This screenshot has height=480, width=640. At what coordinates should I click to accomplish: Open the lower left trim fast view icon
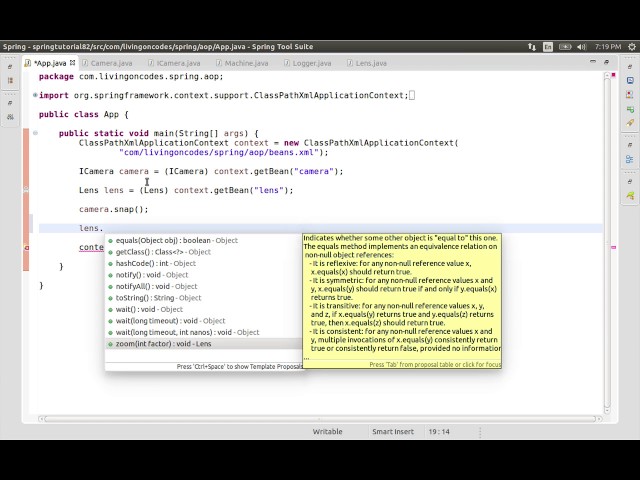pyautogui.click(x=10, y=117)
